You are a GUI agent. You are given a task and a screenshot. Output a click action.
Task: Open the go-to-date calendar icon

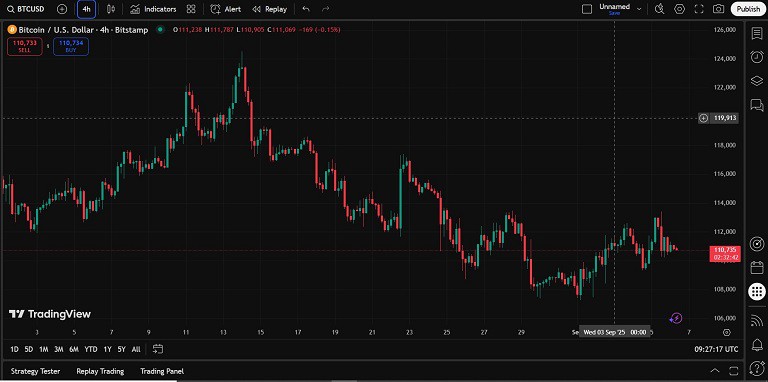point(158,349)
